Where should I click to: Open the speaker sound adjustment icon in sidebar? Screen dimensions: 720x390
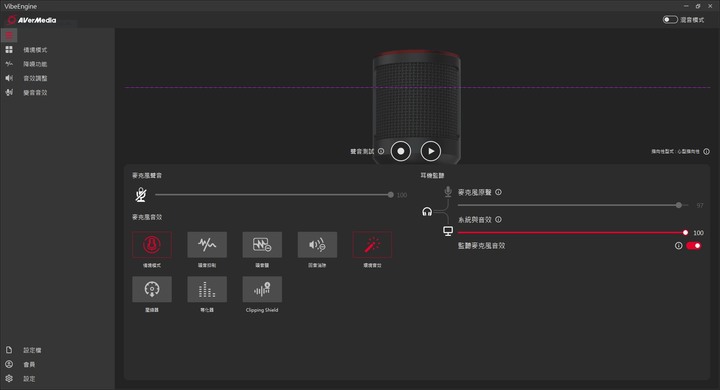(x=9, y=78)
